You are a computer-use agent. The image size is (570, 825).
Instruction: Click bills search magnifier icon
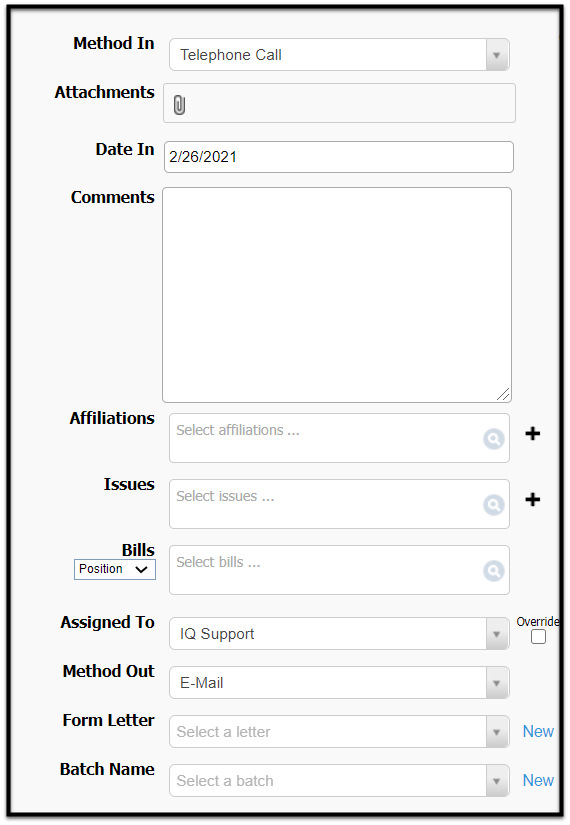click(494, 571)
